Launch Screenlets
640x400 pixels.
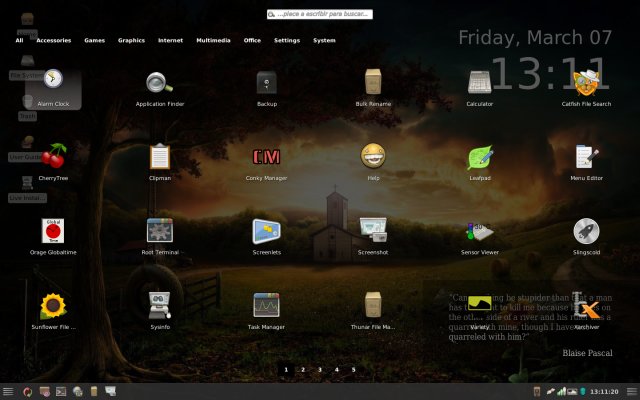click(267, 237)
